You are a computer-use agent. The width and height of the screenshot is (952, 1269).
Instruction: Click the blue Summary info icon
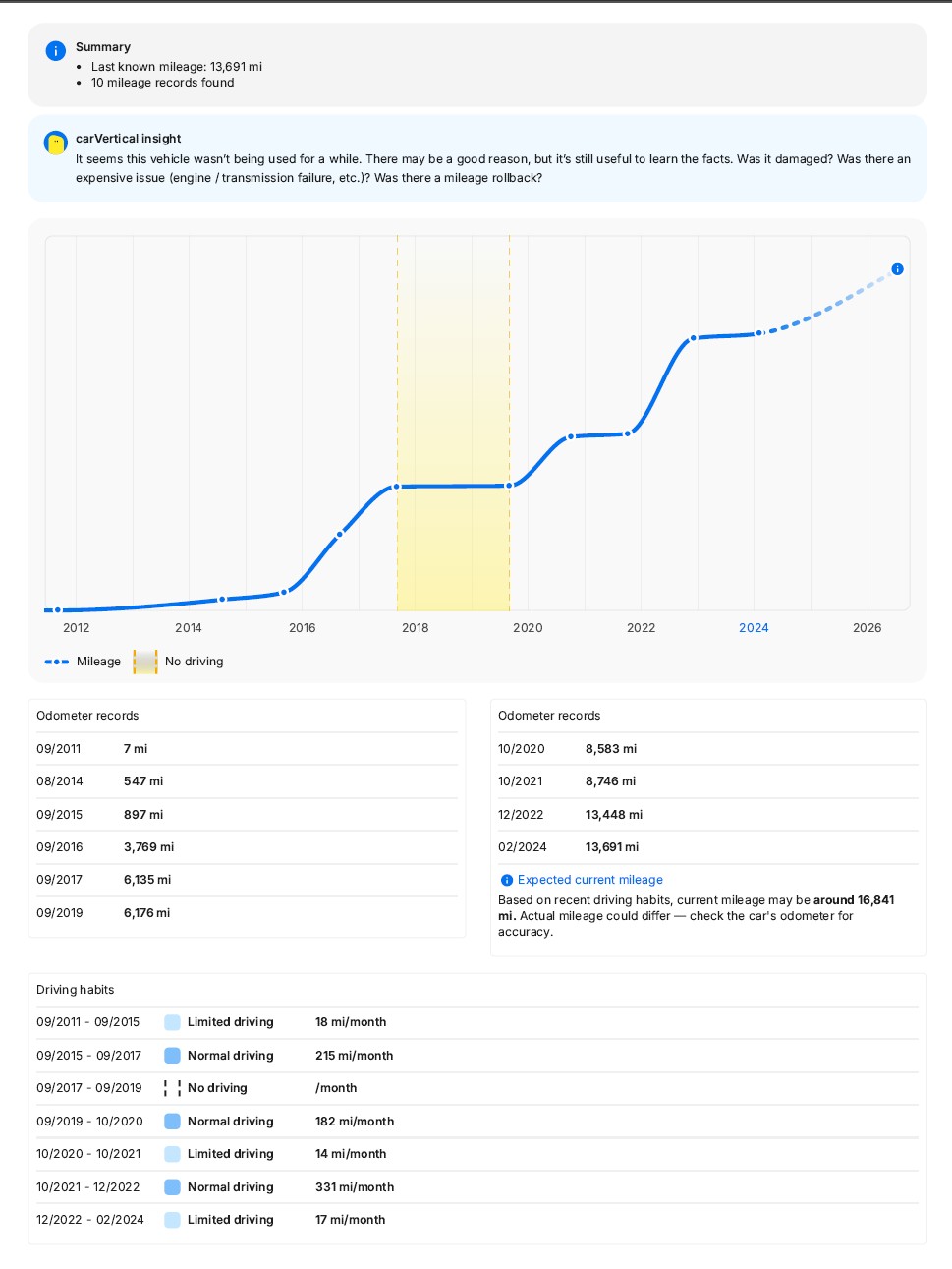tap(56, 51)
